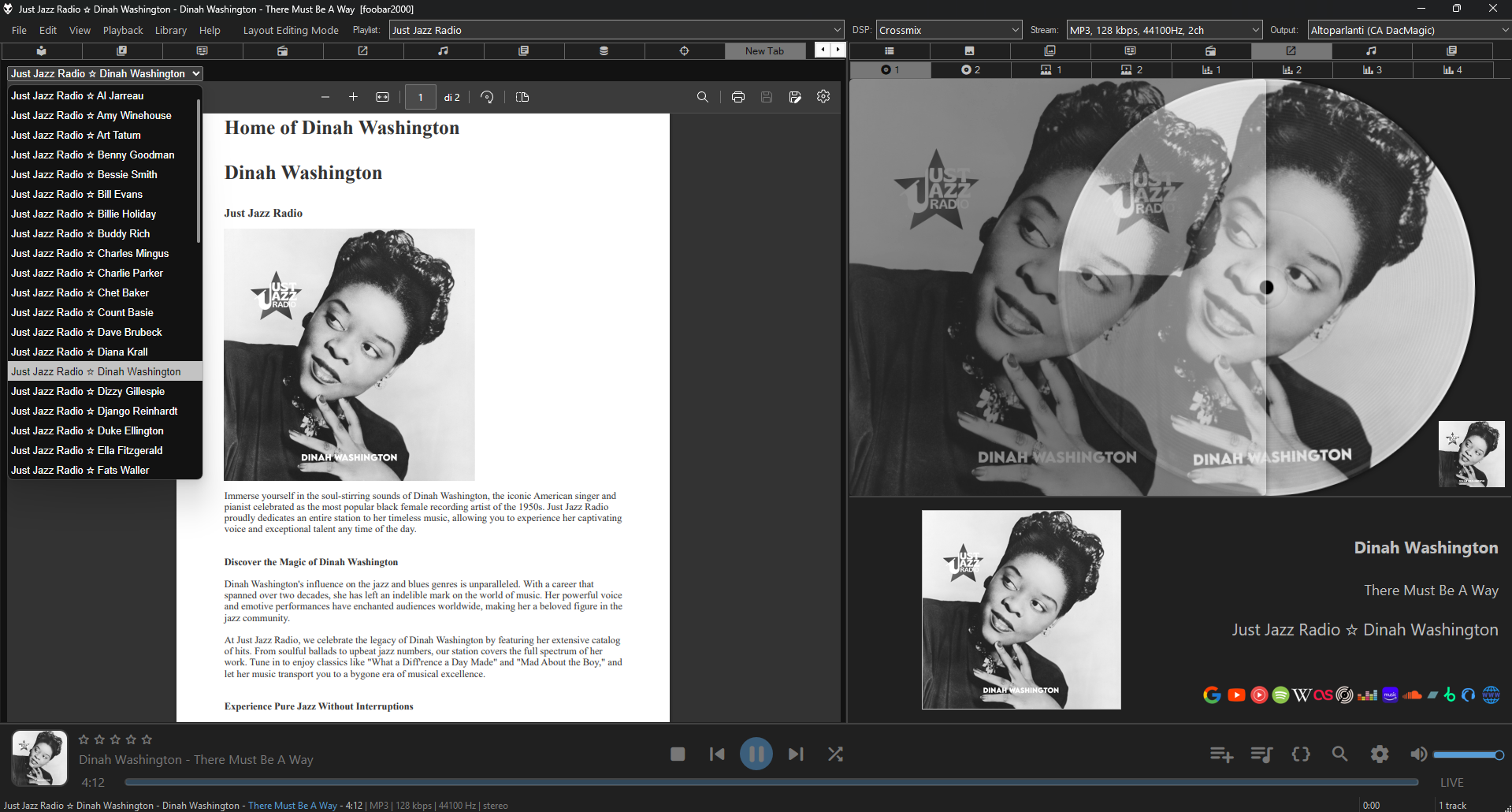Screen dimensions: 1512x812
Task: Select Just Jazz Radio Duke Ellington
Action: click(105, 430)
